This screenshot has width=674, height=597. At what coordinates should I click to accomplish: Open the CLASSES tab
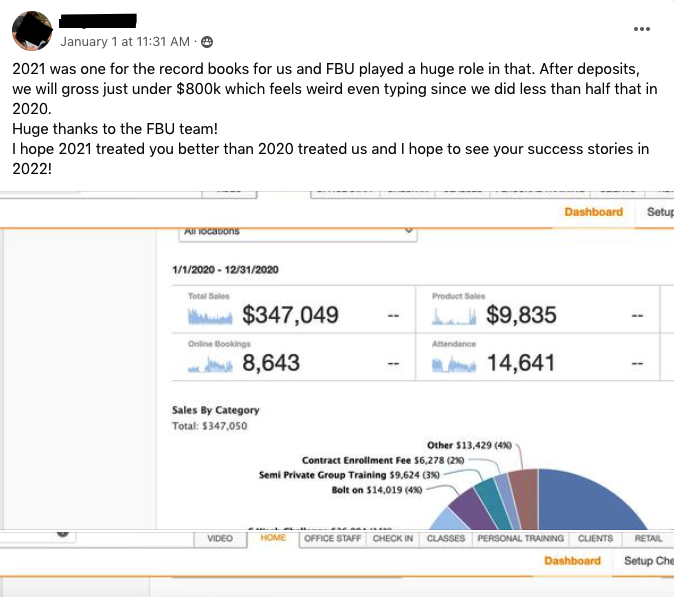[x=446, y=539]
